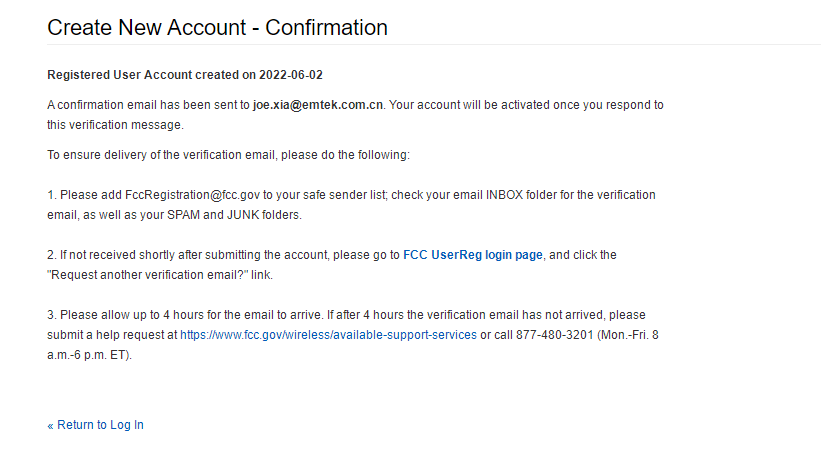The height and width of the screenshot is (451, 821).
Task: Open the FCC UserReg login page link
Action: pos(473,255)
